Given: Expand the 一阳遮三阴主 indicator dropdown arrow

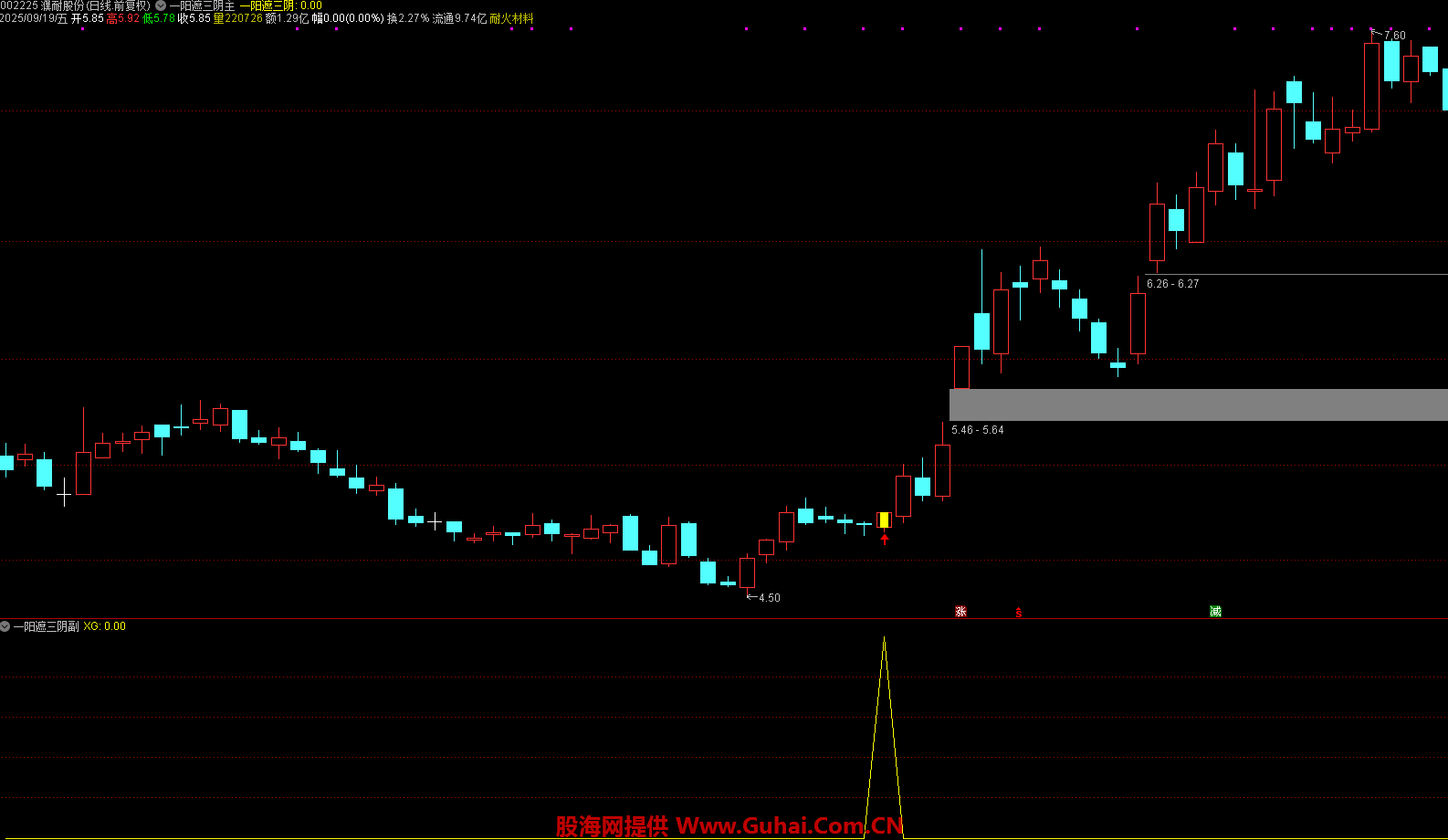Looking at the screenshot, I should pos(161,5).
